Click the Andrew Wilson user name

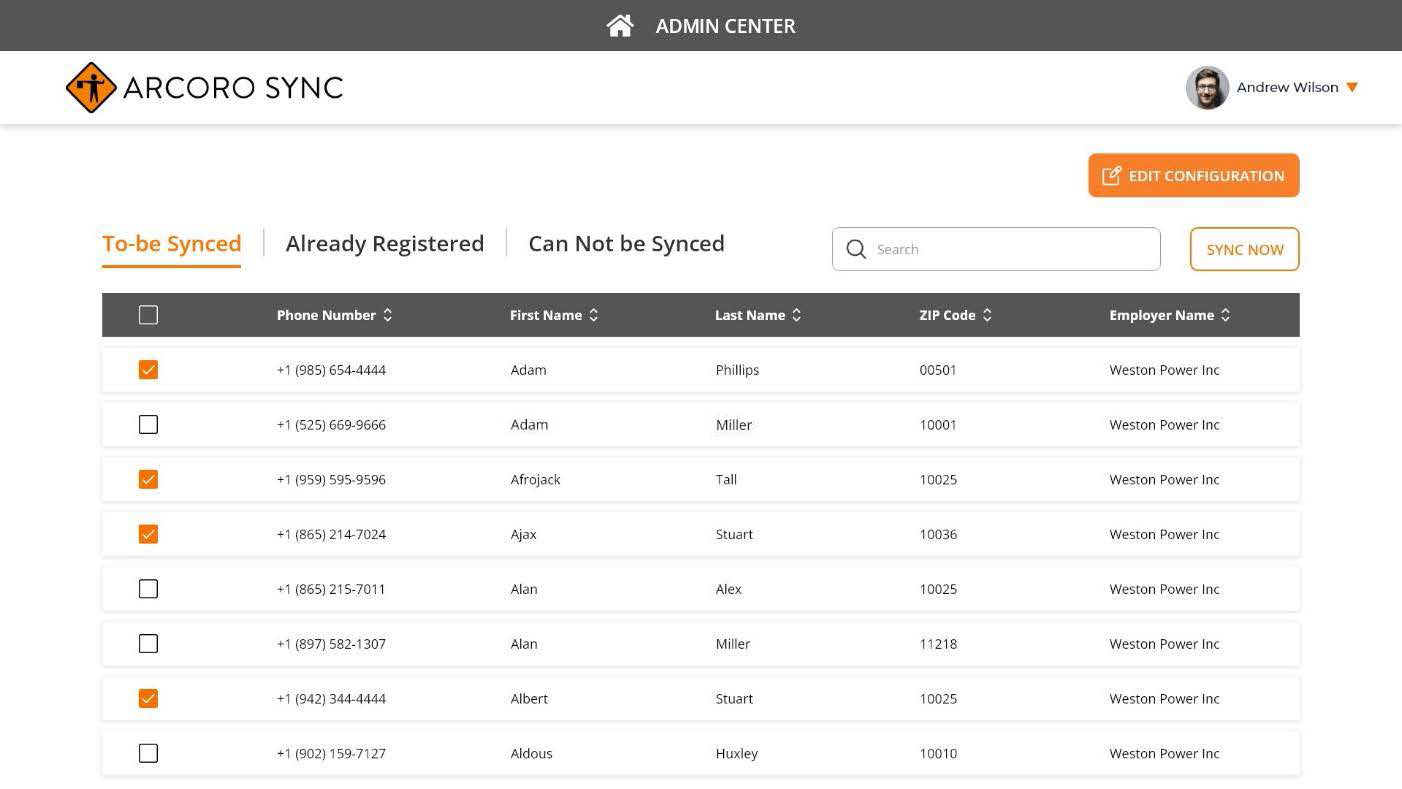click(x=1287, y=88)
